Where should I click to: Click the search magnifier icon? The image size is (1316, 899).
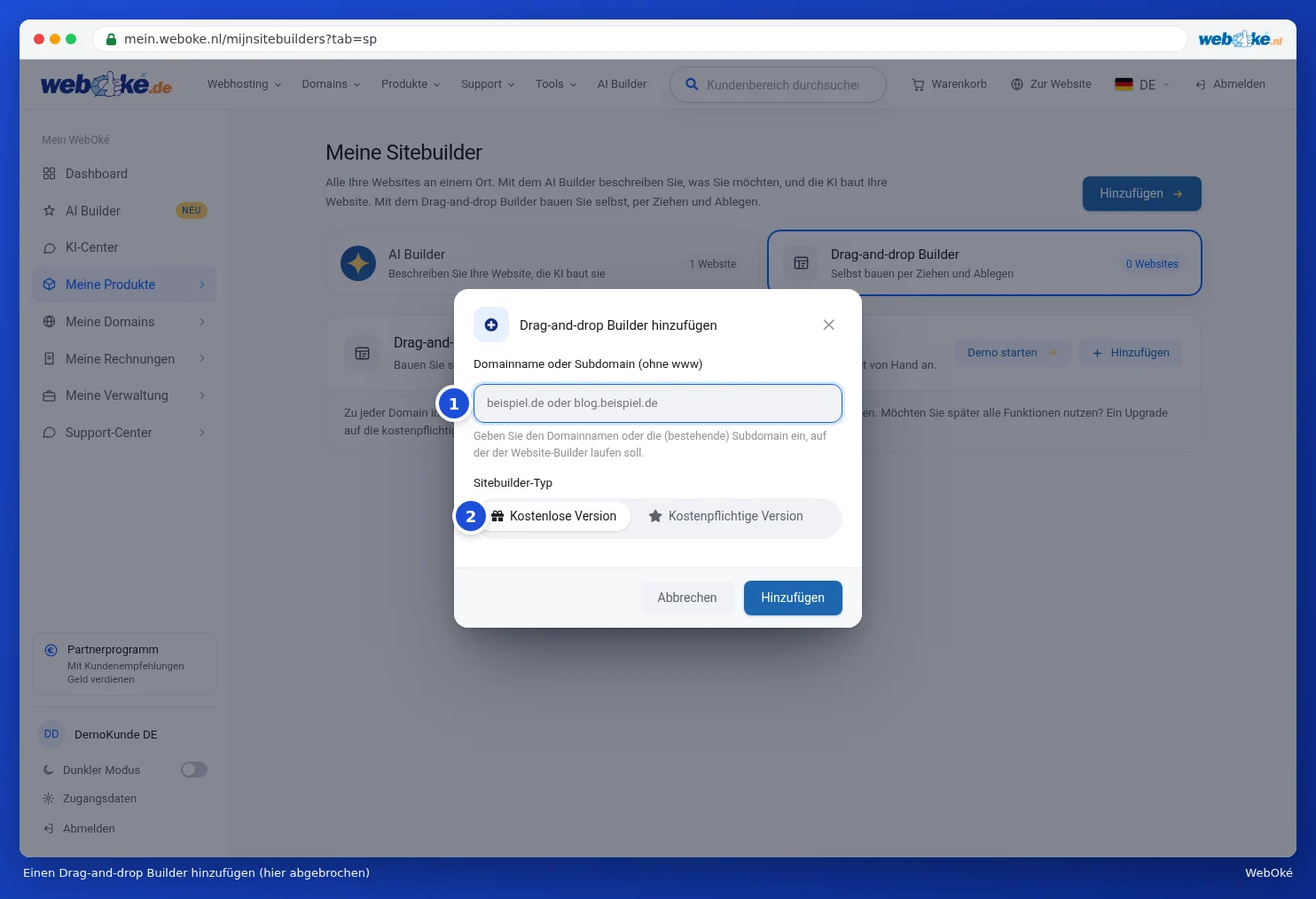point(692,84)
